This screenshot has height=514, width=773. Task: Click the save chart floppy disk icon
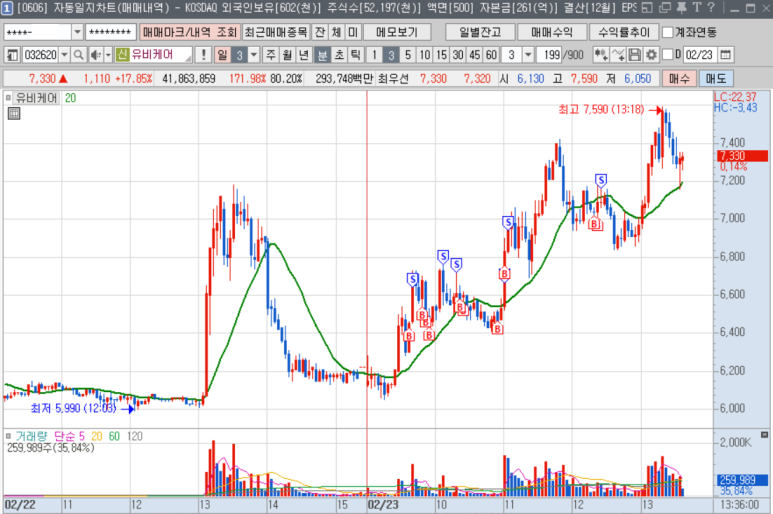pyautogui.click(x=636, y=54)
